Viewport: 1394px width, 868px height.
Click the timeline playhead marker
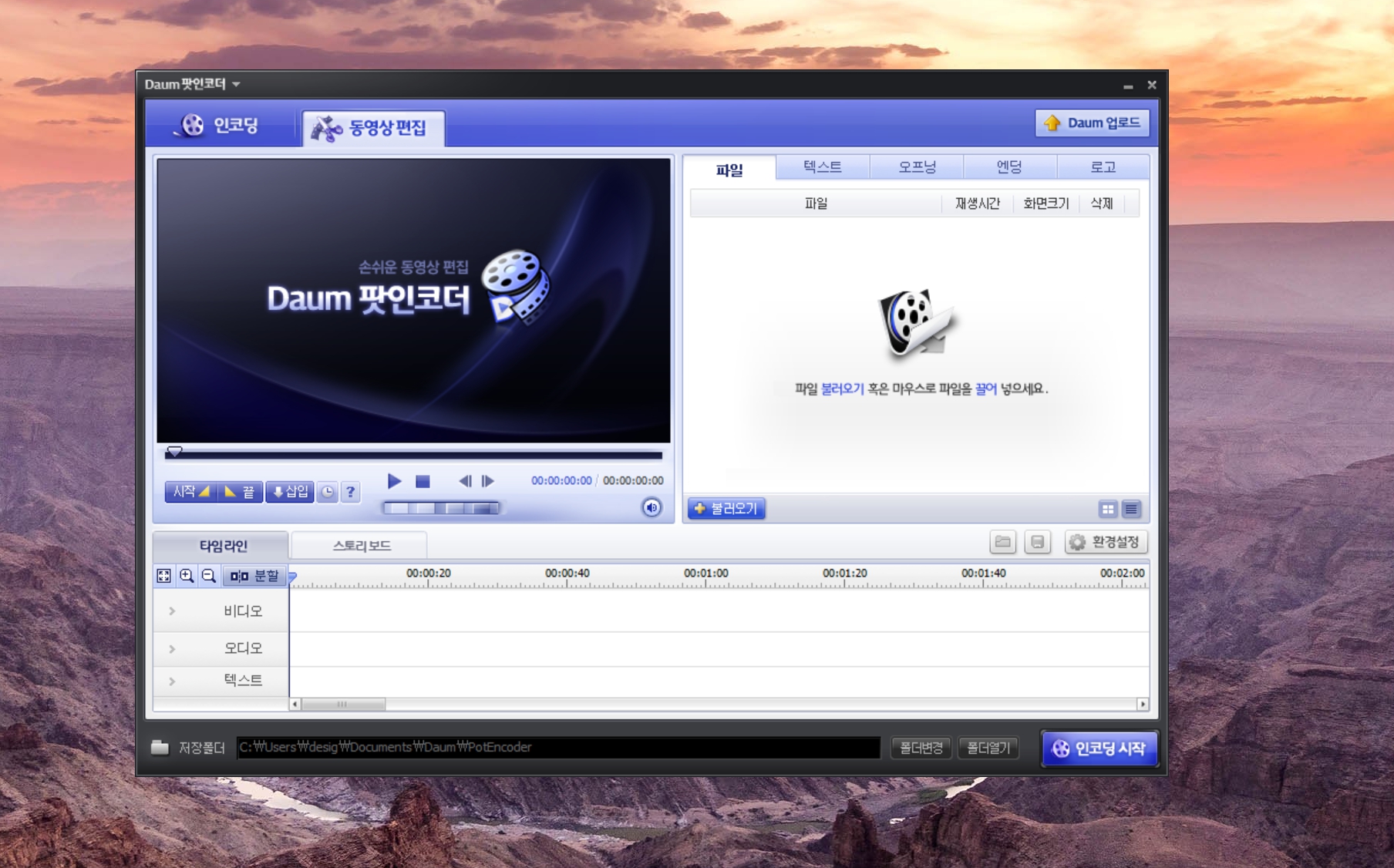click(x=292, y=577)
